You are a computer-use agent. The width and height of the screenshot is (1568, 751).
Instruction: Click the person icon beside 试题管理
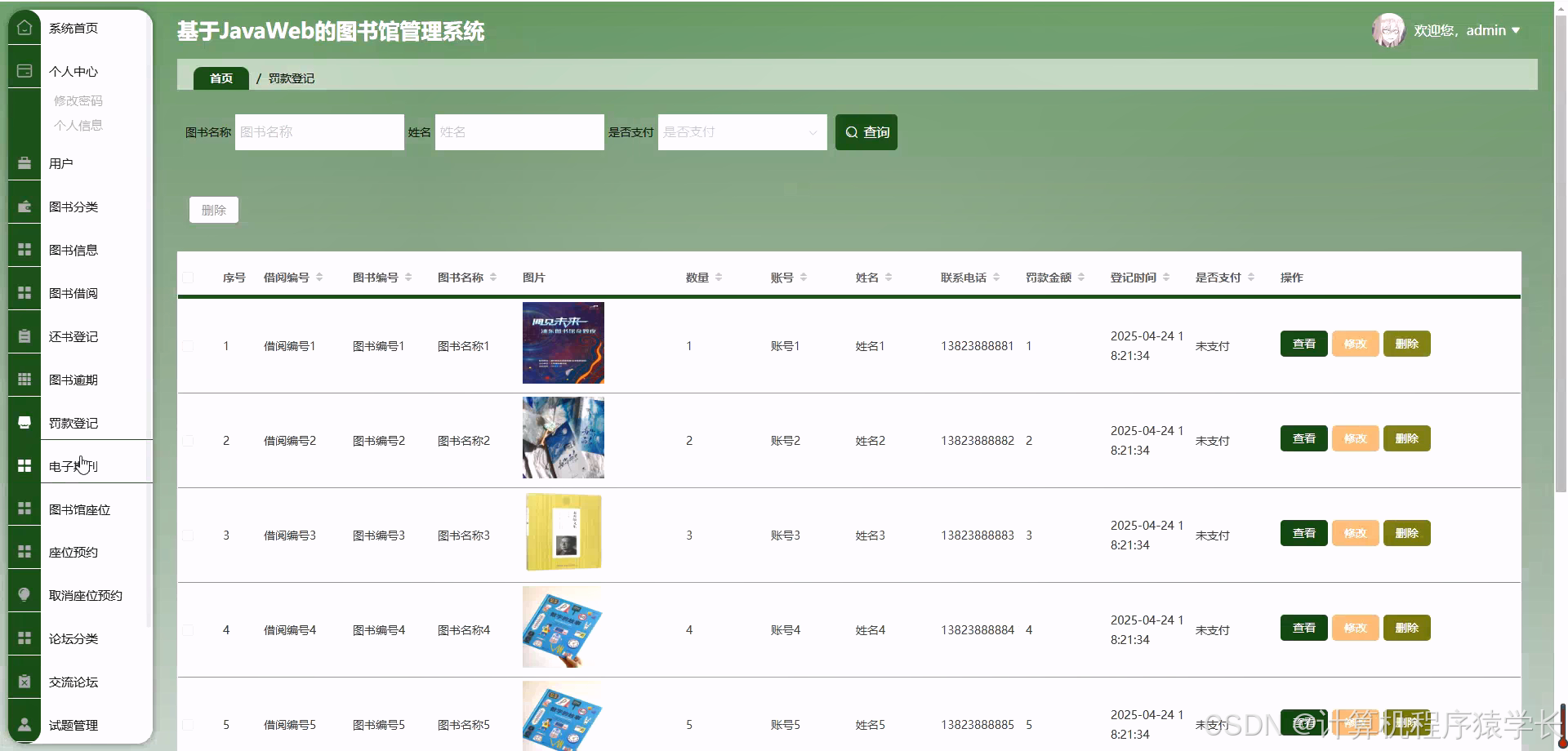(x=24, y=725)
